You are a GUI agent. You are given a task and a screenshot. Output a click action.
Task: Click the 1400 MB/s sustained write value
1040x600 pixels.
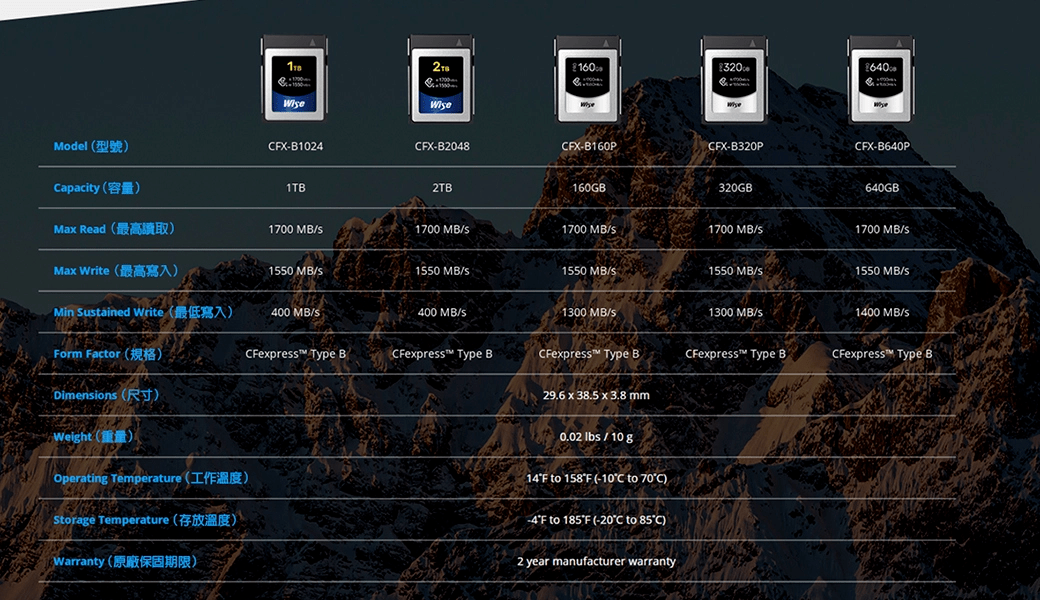pos(882,312)
